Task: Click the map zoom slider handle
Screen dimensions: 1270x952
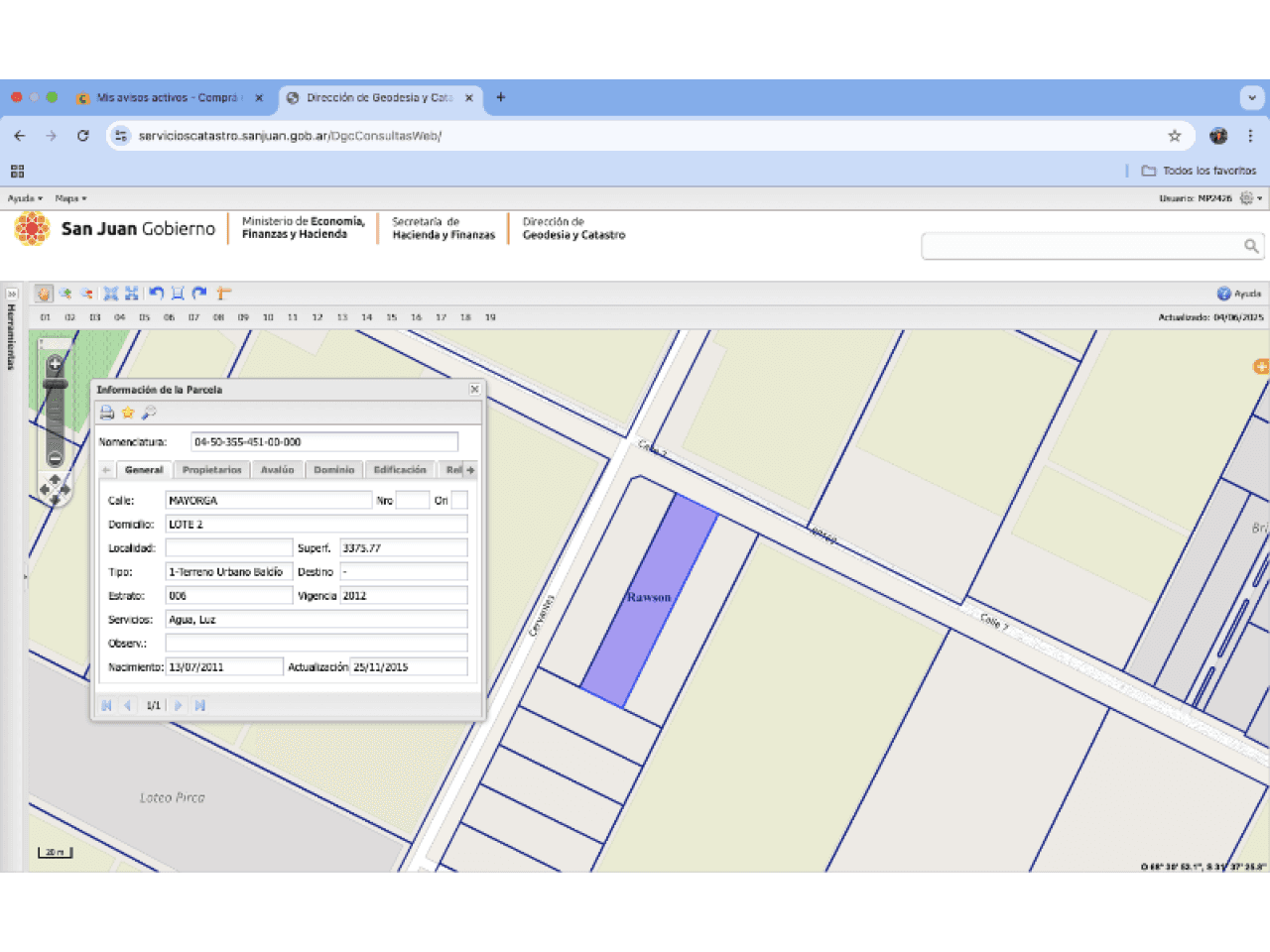Action: click(x=56, y=384)
